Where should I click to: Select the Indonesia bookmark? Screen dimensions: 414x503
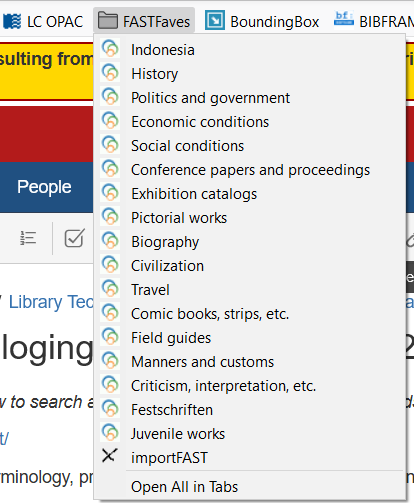click(249, 50)
